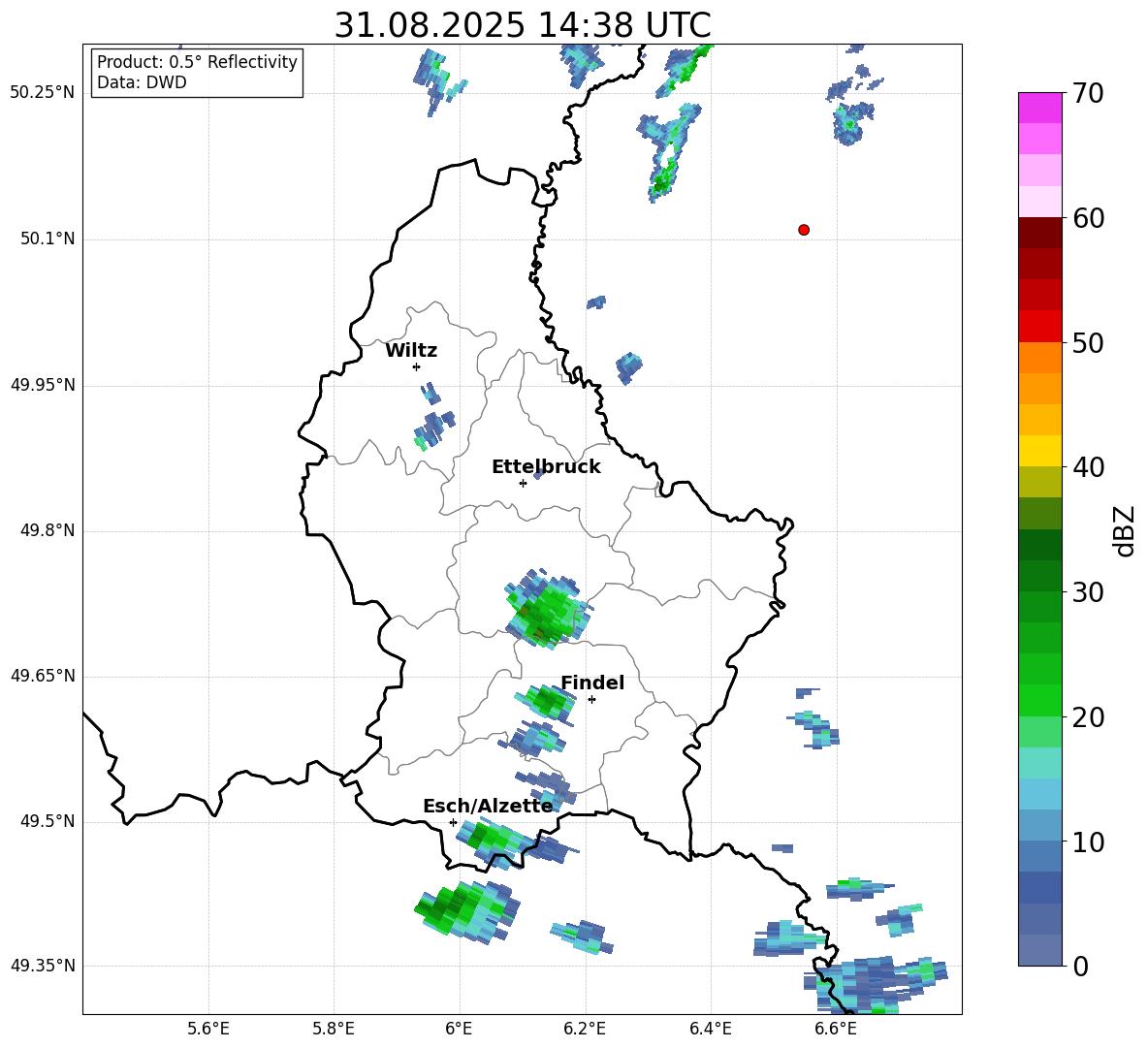Click the Wiltz city label
The width and height of the screenshot is (1148, 1048).
click(411, 351)
